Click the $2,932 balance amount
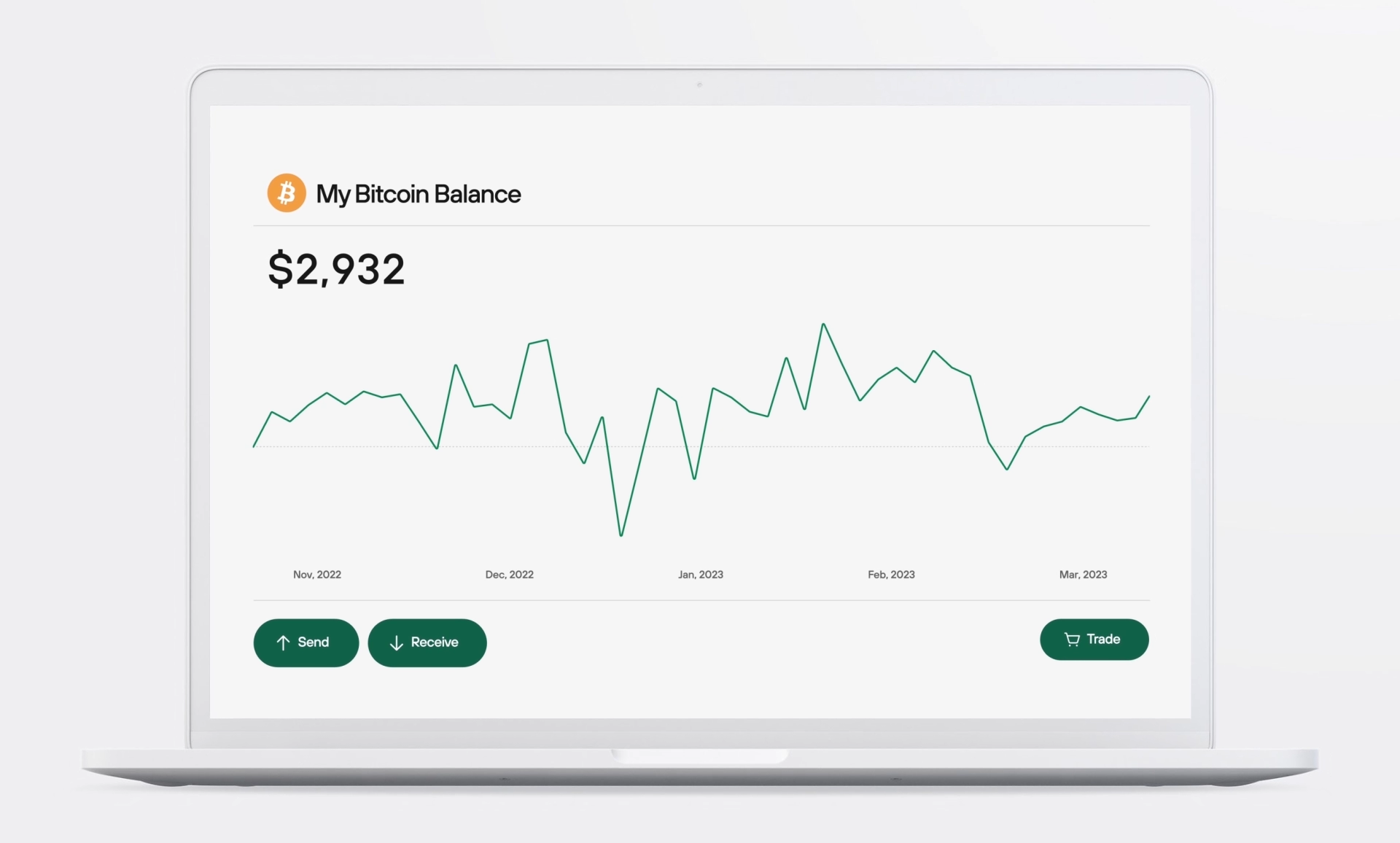 point(336,269)
